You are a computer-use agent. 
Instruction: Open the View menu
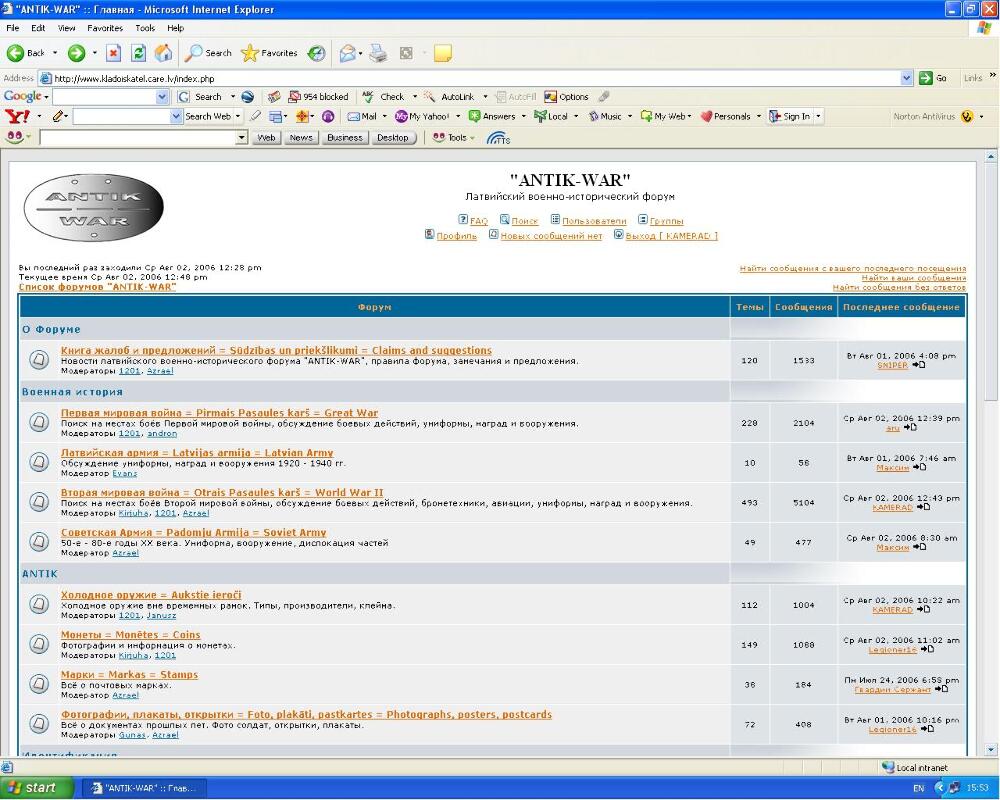click(66, 28)
